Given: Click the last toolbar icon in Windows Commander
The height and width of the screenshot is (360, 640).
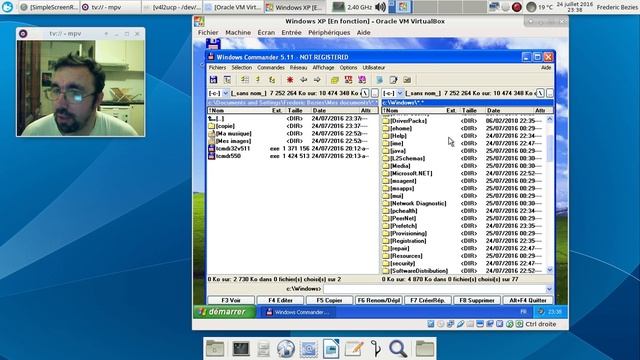Looking at the screenshot, I should pos(407,80).
